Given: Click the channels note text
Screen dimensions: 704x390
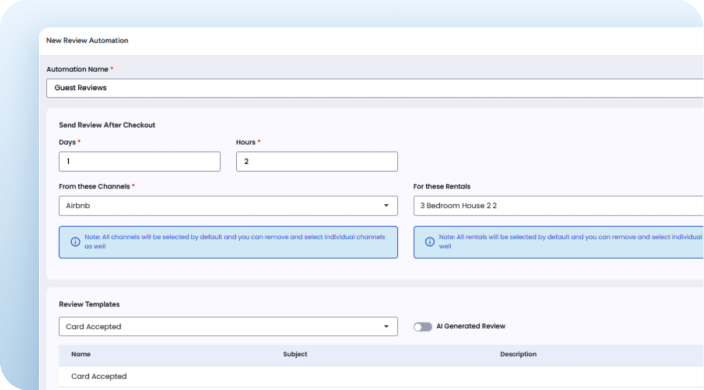Looking at the screenshot, I should [x=235, y=241].
